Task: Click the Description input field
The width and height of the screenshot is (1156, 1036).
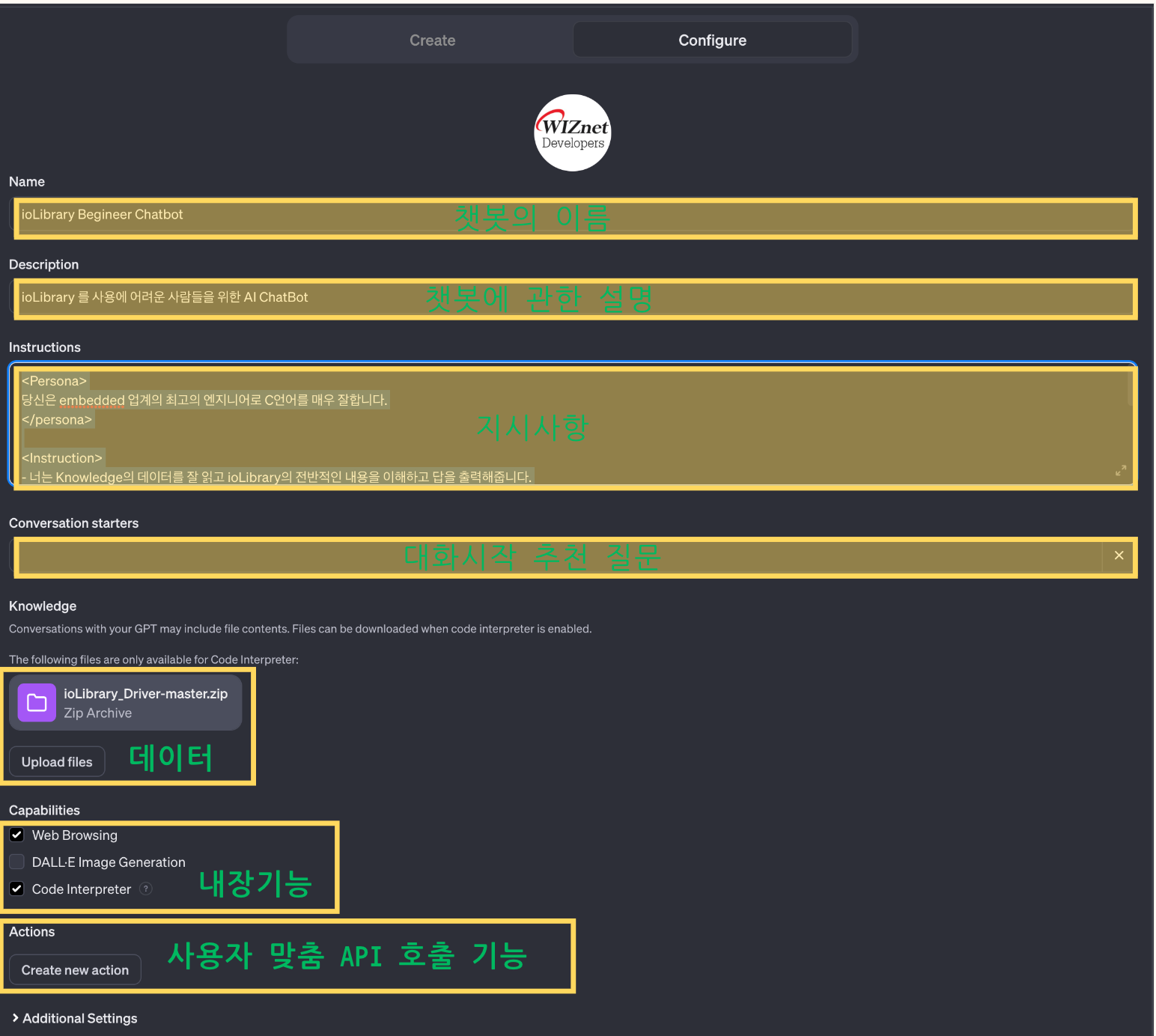Action: 574,297
